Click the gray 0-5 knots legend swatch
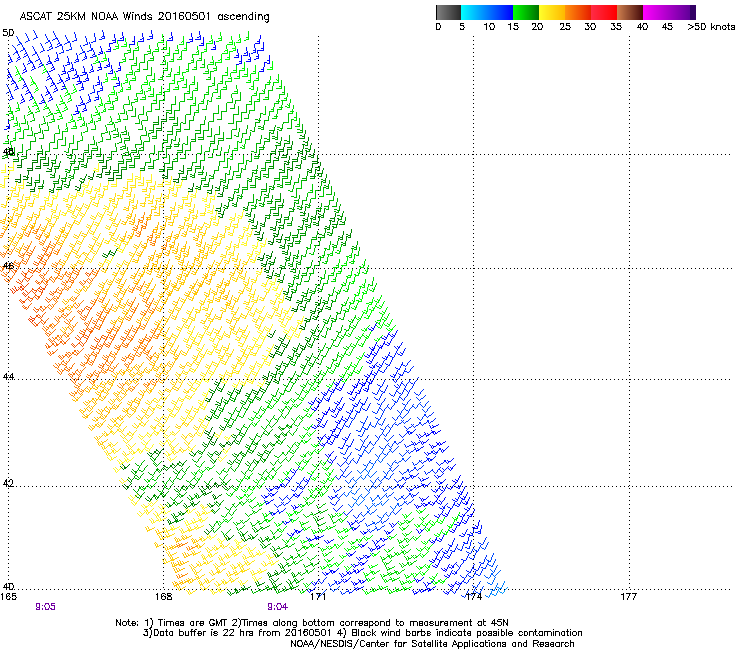This screenshot has width=740, height=650. (x=448, y=12)
